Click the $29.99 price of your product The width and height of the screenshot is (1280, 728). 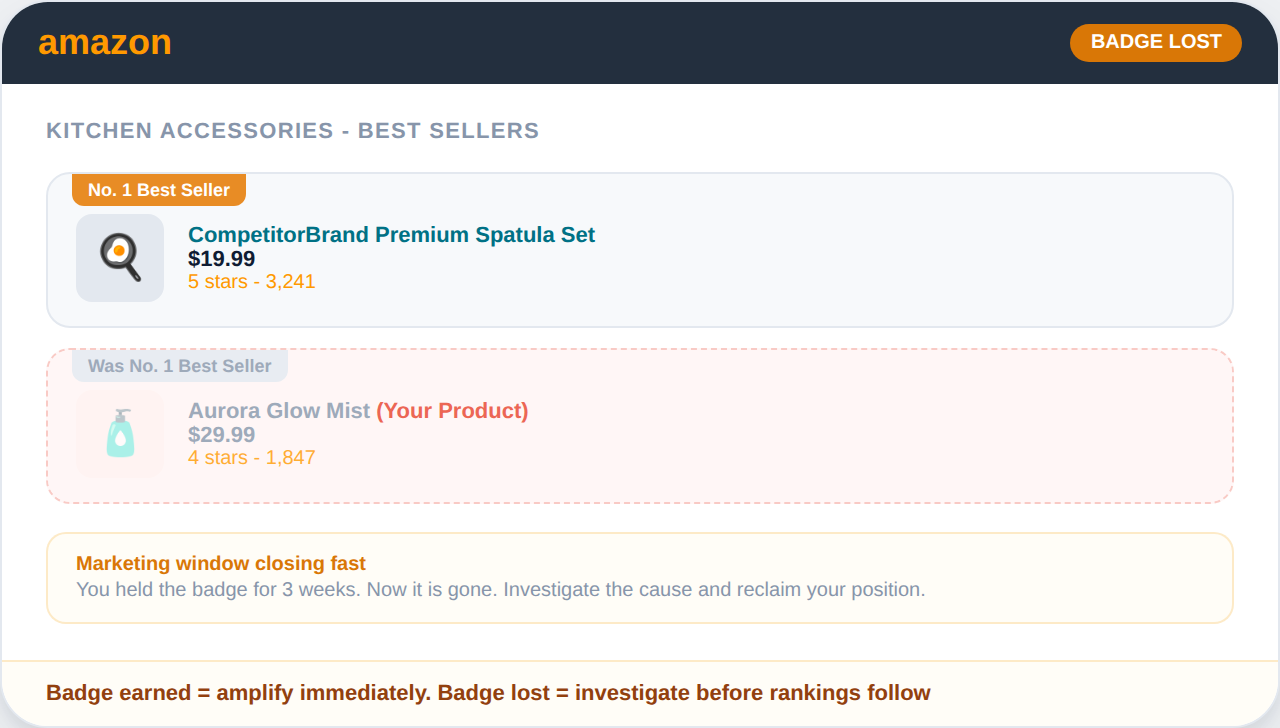[x=221, y=435]
